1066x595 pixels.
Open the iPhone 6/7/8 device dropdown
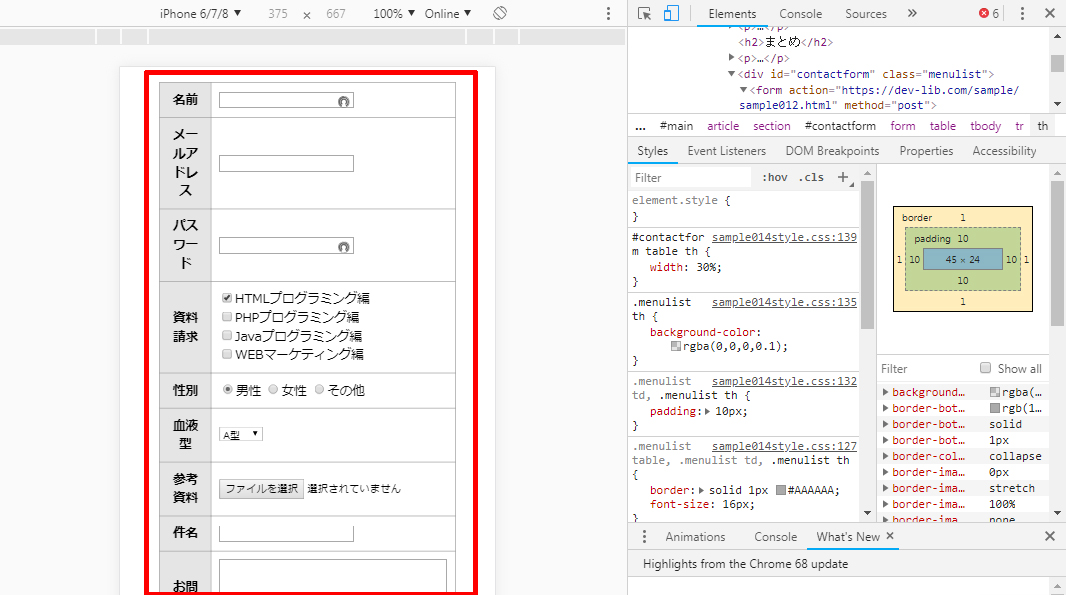[x=200, y=14]
